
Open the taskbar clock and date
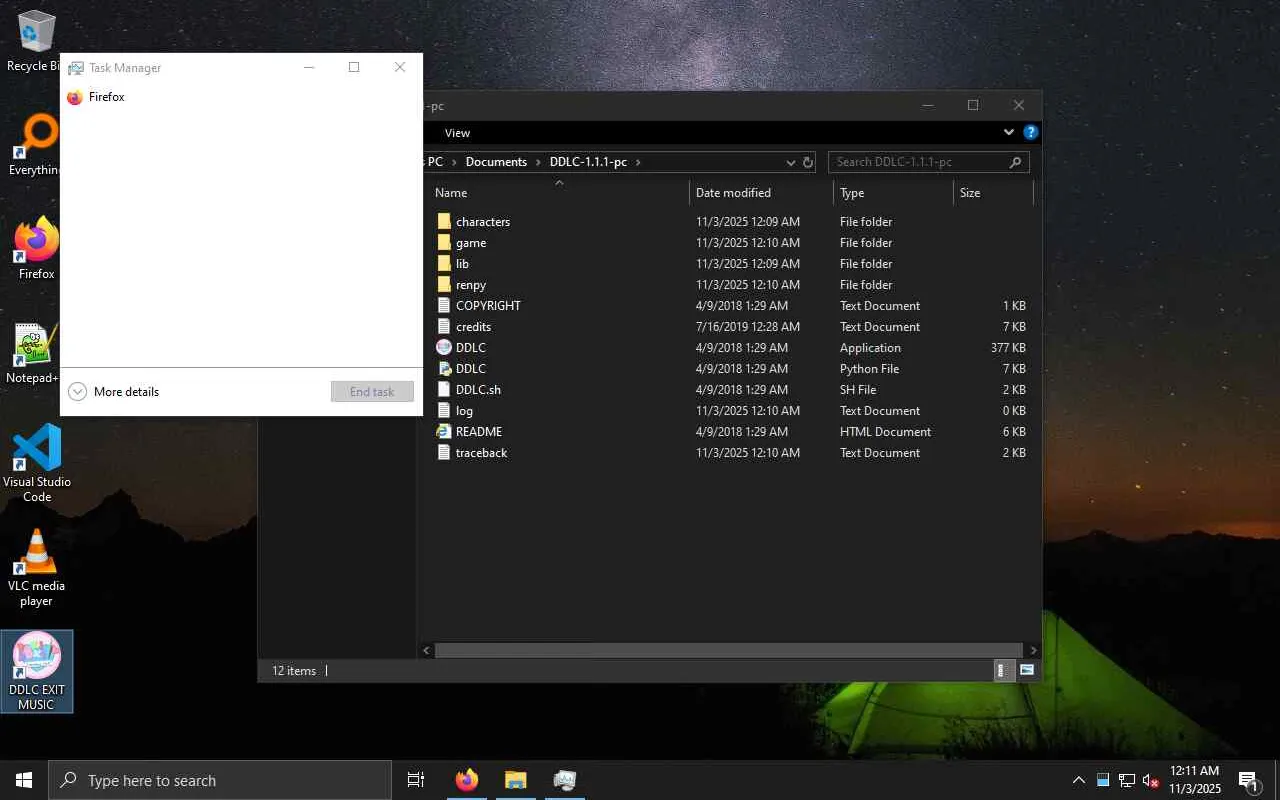coord(1195,780)
